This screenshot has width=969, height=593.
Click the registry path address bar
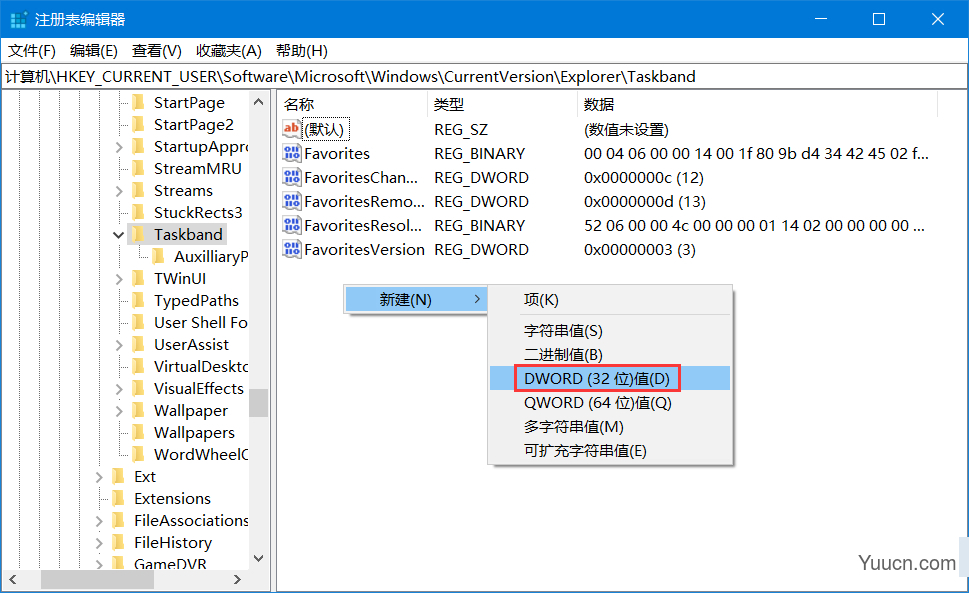[484, 77]
